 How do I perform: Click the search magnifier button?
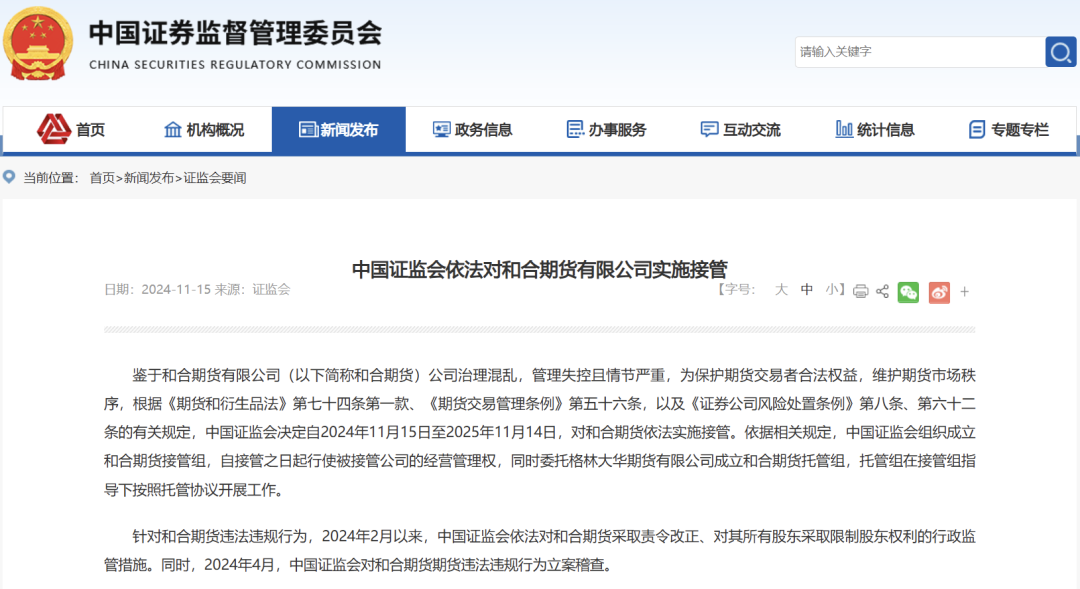pos(1060,52)
